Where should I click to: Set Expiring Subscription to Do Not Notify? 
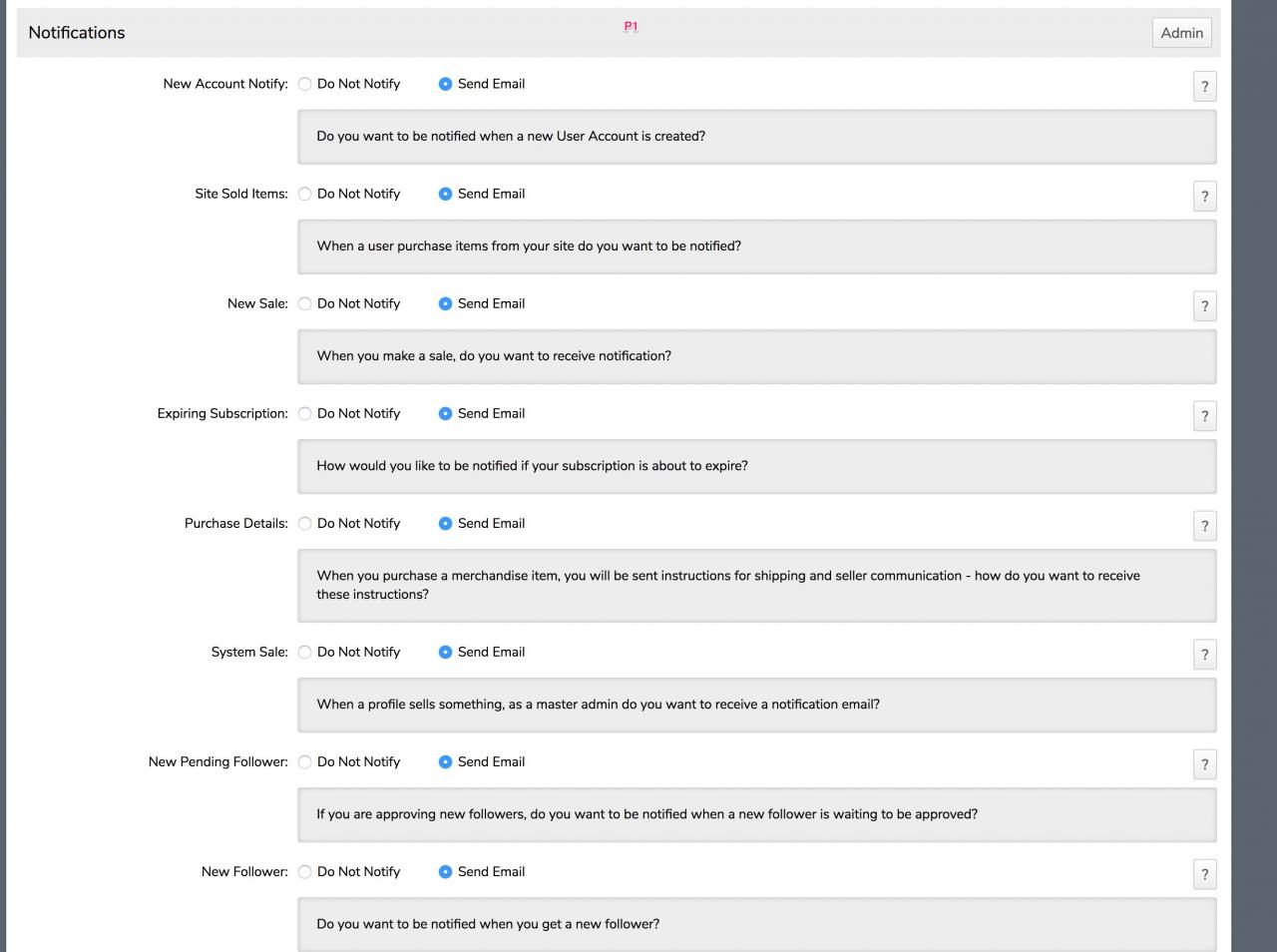[x=305, y=413]
